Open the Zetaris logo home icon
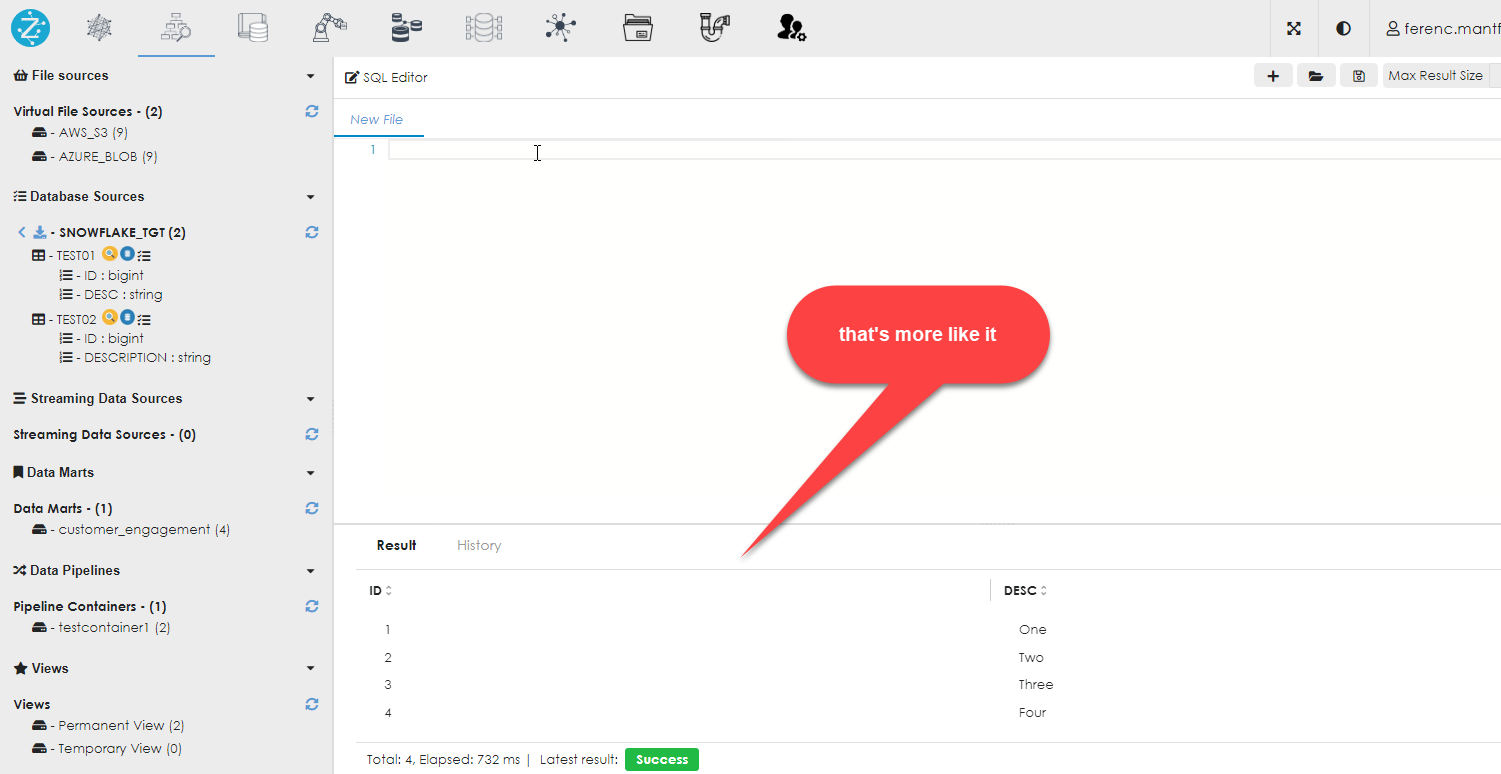Viewport: 1501px width, 774px height. (x=30, y=28)
